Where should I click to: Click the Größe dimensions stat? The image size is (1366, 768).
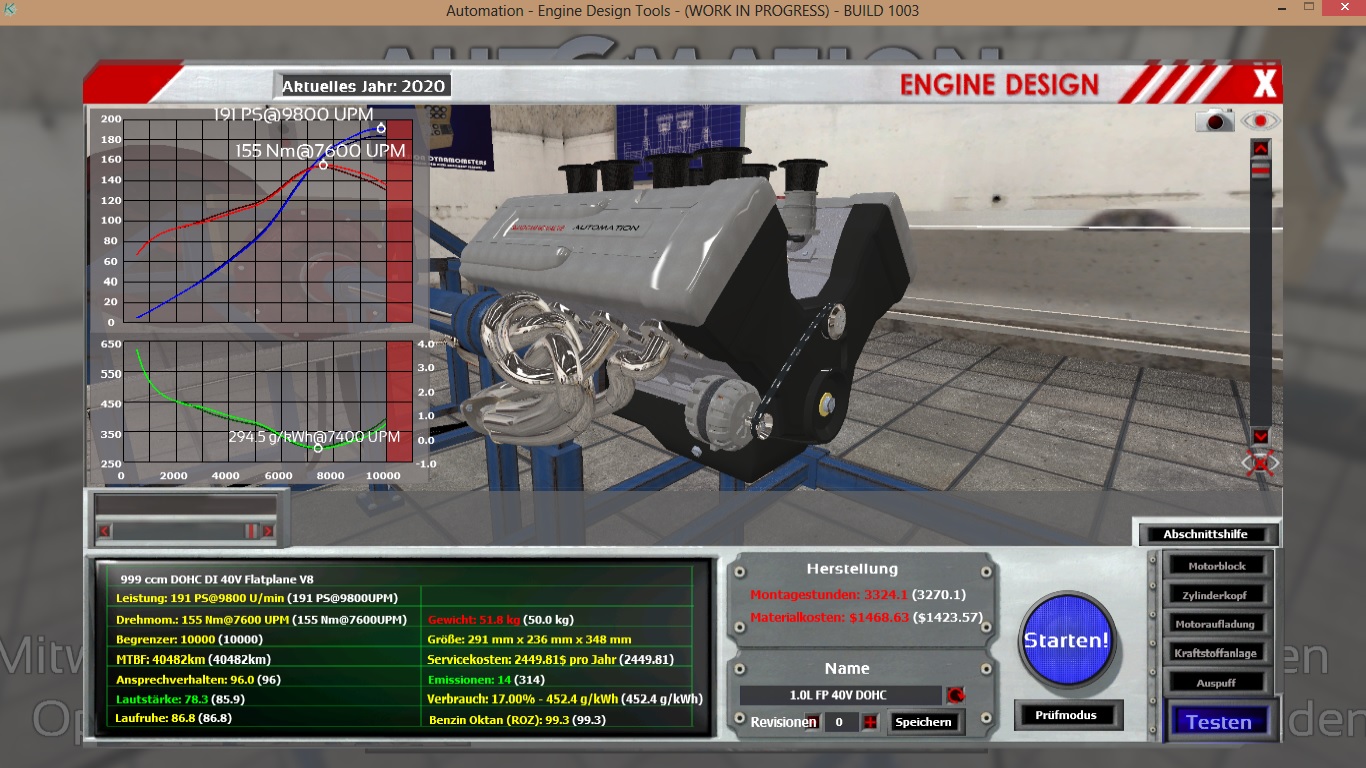529,639
